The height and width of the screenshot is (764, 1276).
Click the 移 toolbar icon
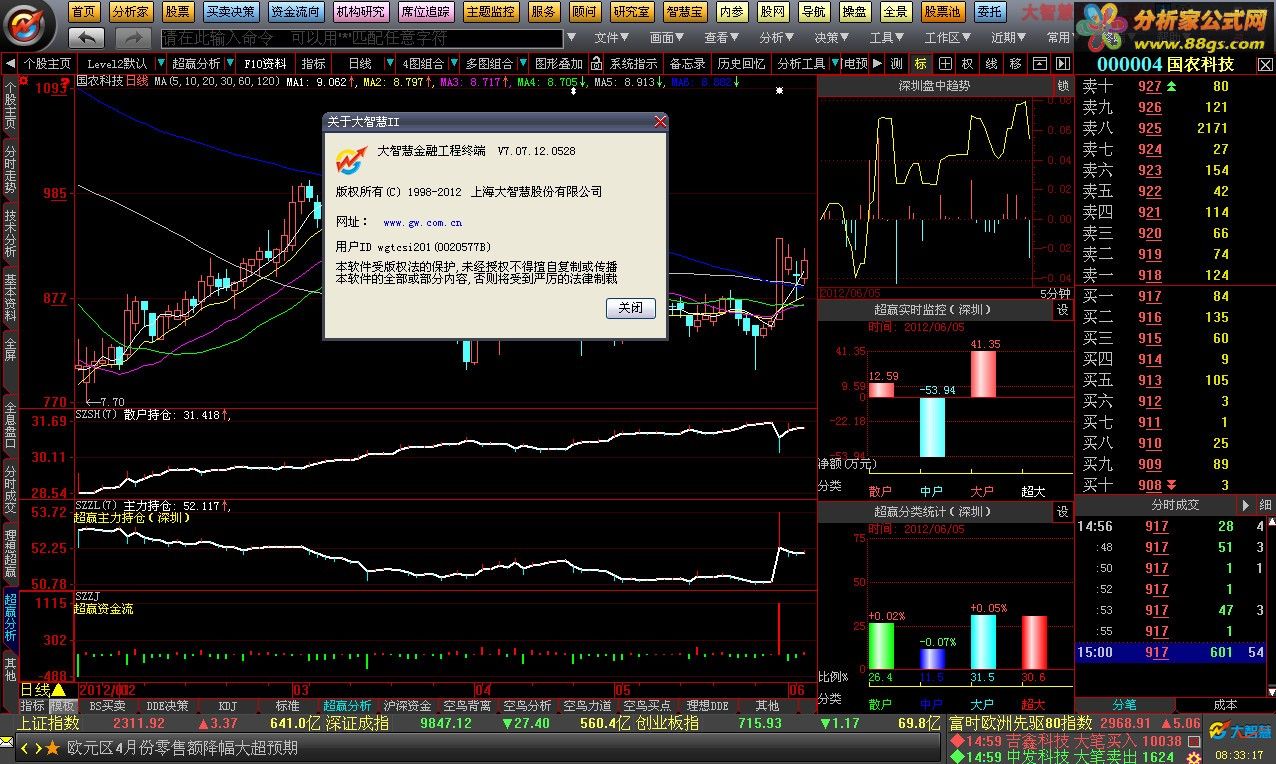click(1015, 63)
